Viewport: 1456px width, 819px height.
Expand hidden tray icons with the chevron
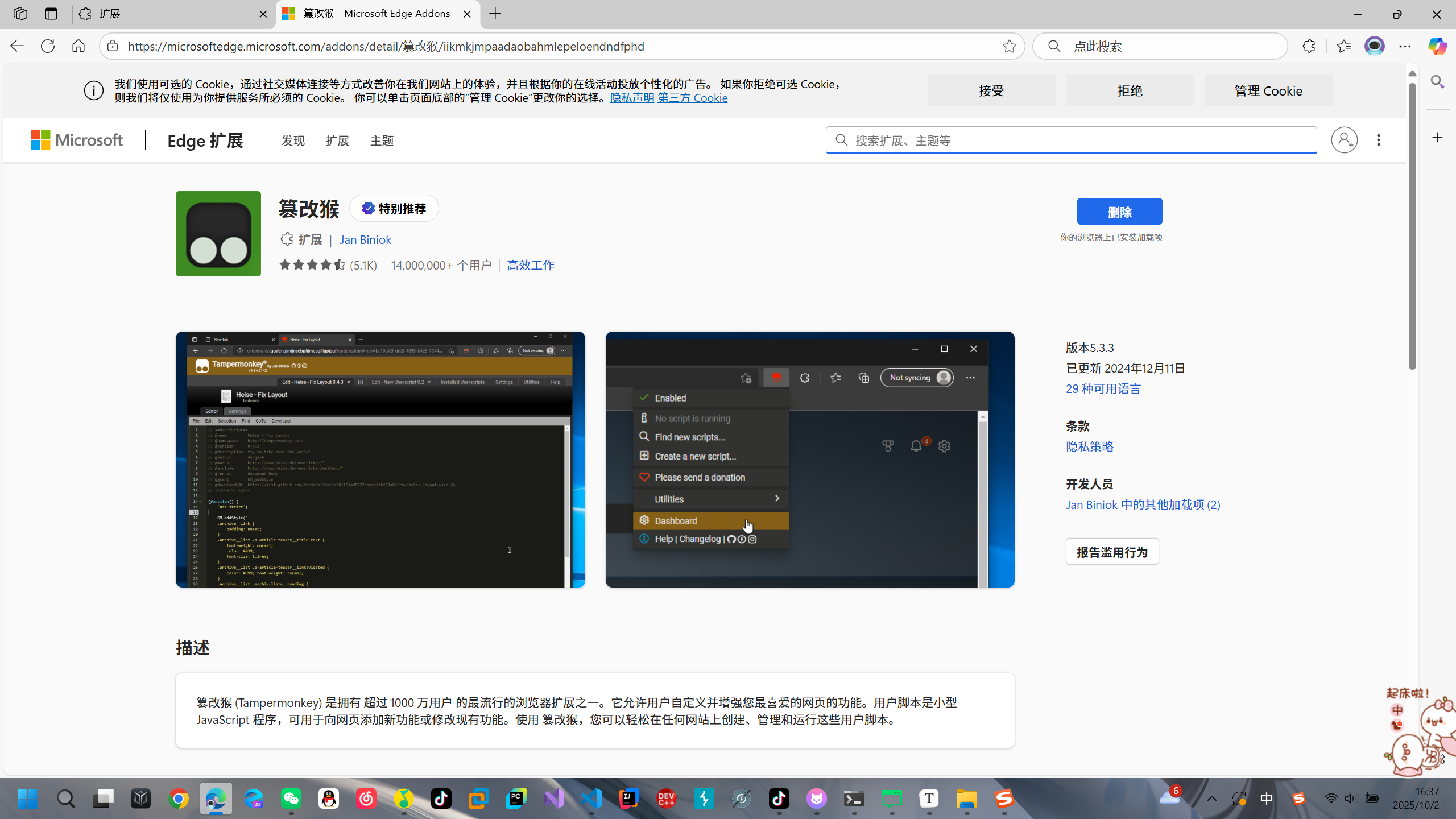(x=1212, y=799)
